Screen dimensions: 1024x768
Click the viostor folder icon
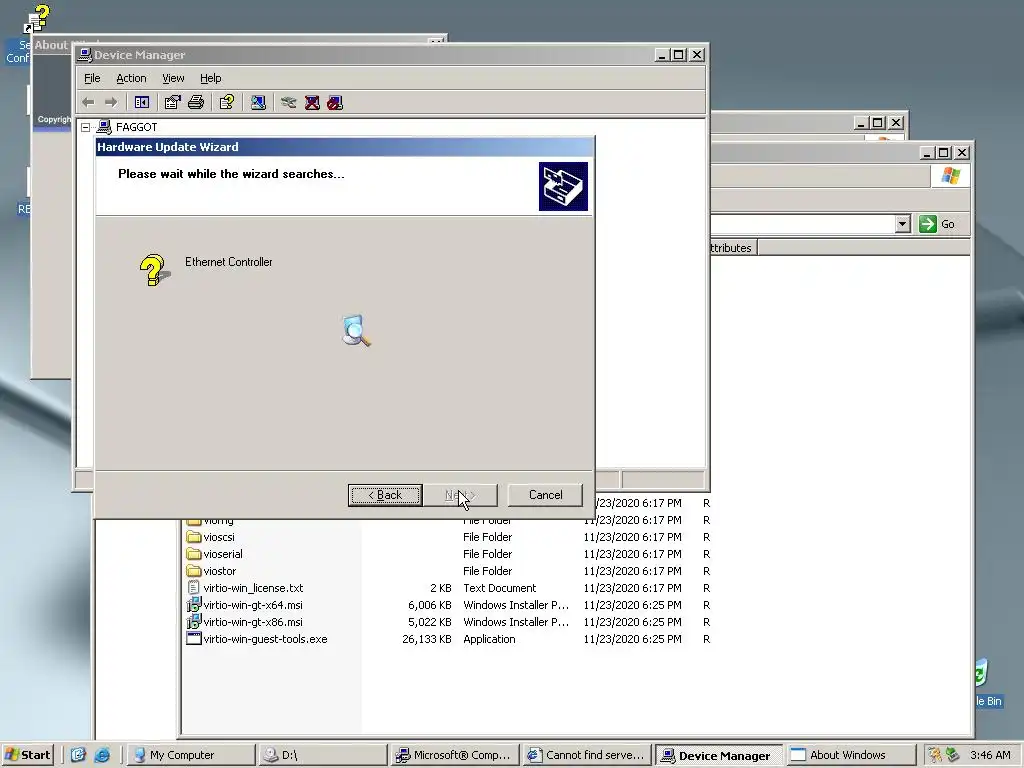193,571
